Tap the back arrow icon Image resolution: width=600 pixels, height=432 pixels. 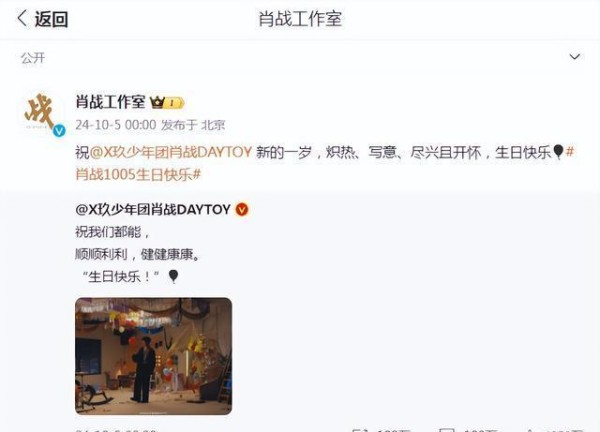coord(22,18)
